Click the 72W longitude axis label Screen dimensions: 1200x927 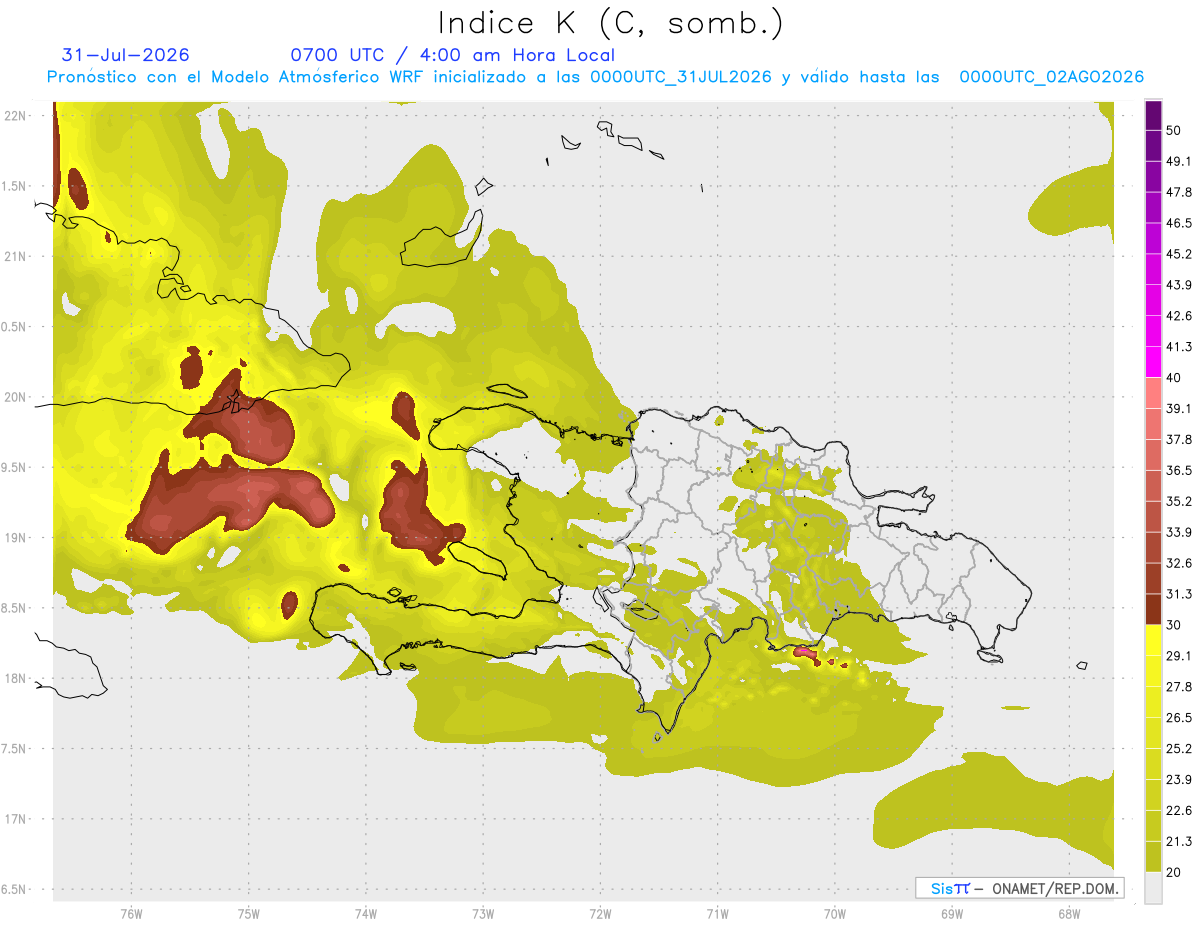[x=600, y=913]
